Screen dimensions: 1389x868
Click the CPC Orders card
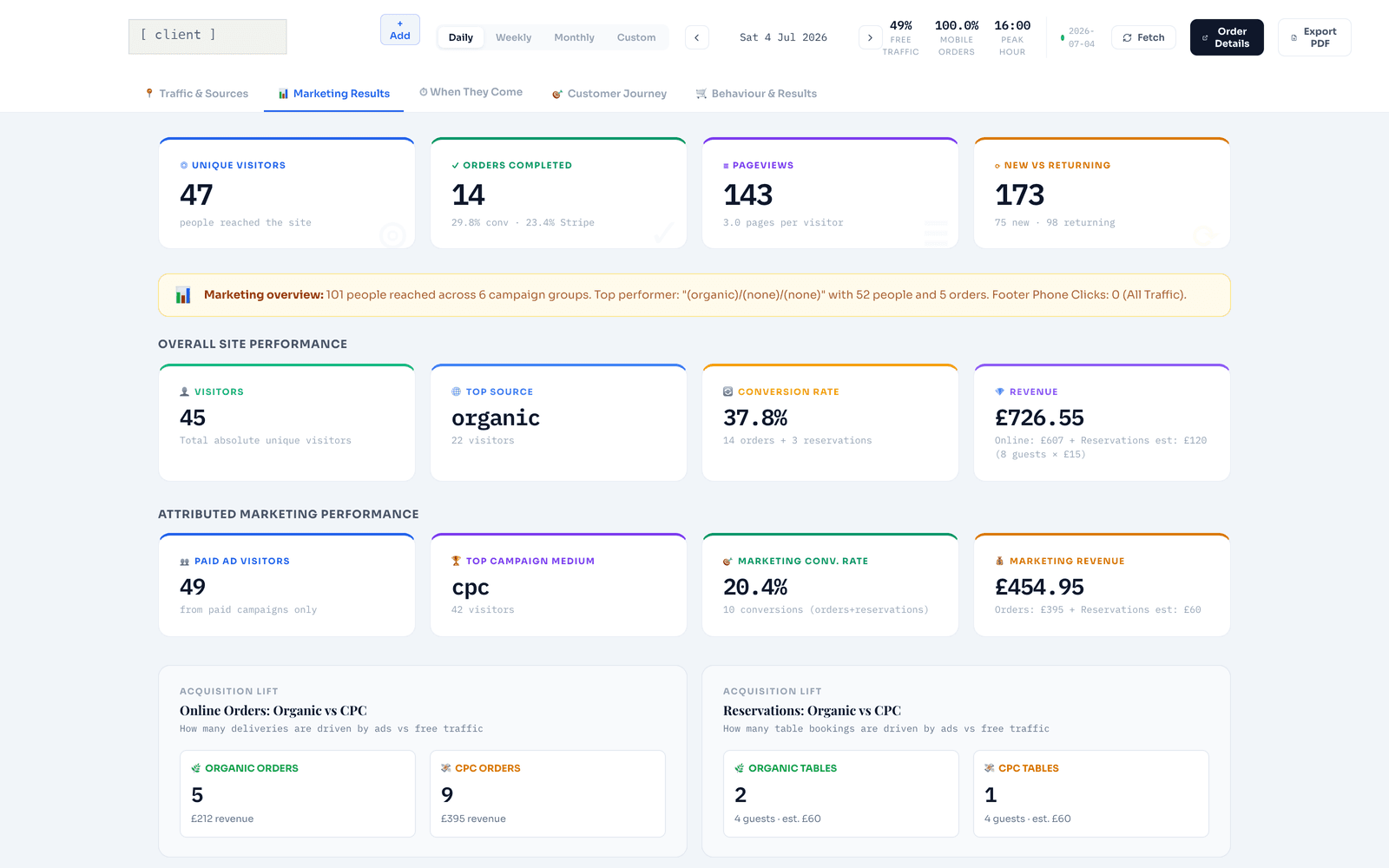(548, 793)
